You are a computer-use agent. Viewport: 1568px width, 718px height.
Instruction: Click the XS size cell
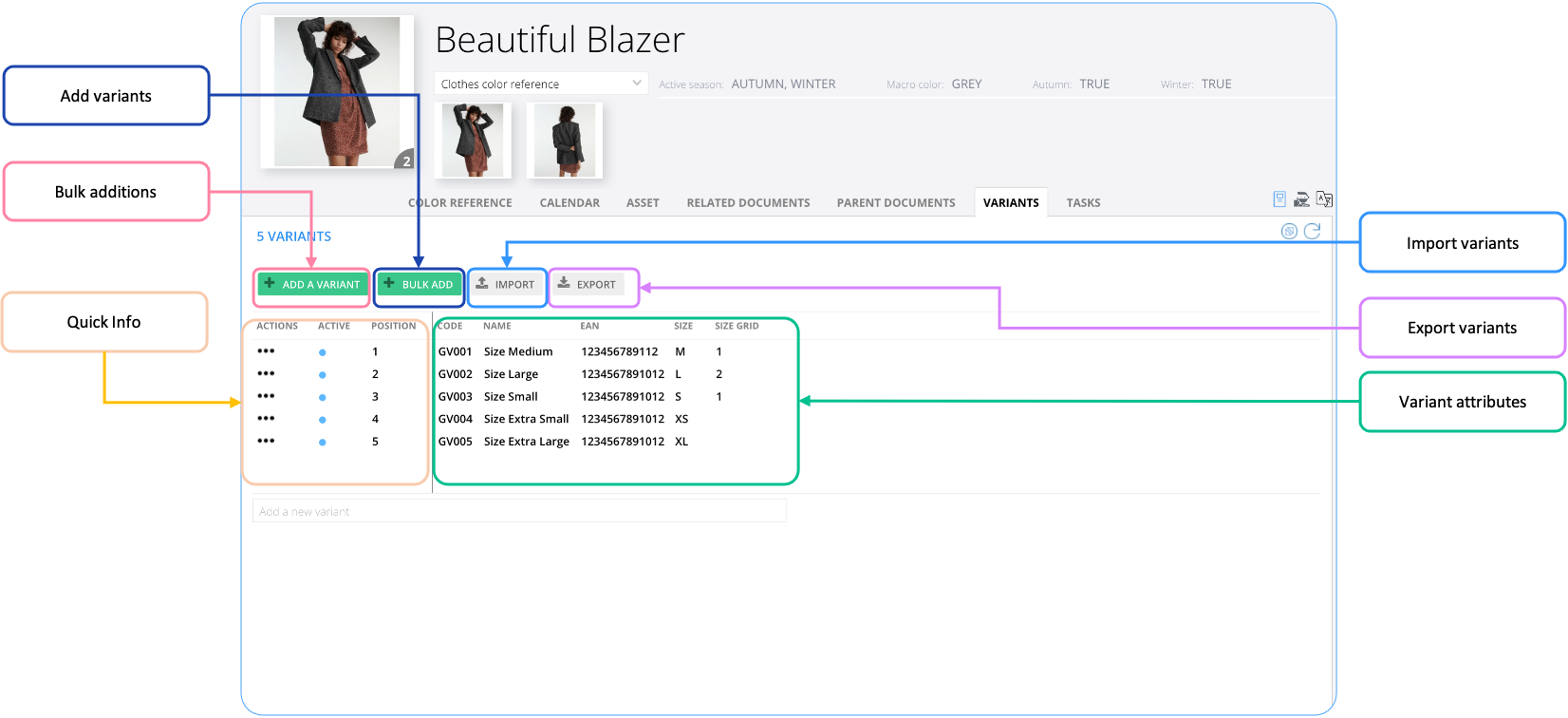pos(681,419)
